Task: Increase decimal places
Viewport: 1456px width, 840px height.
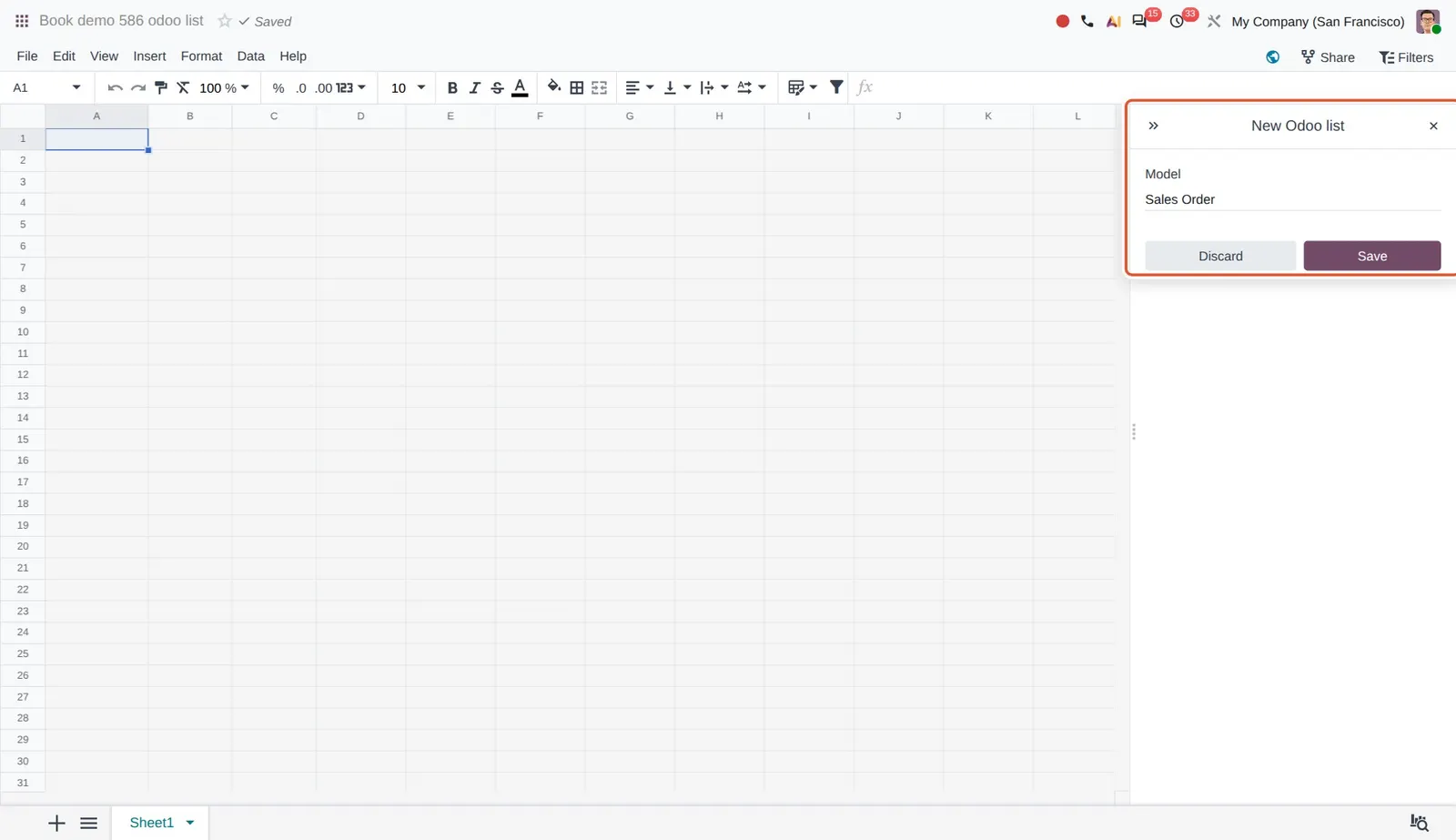Action: (324, 88)
